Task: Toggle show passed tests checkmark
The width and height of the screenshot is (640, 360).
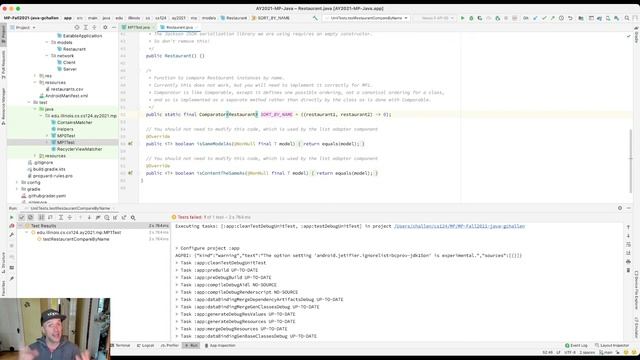Action: pyautogui.click(x=22, y=218)
